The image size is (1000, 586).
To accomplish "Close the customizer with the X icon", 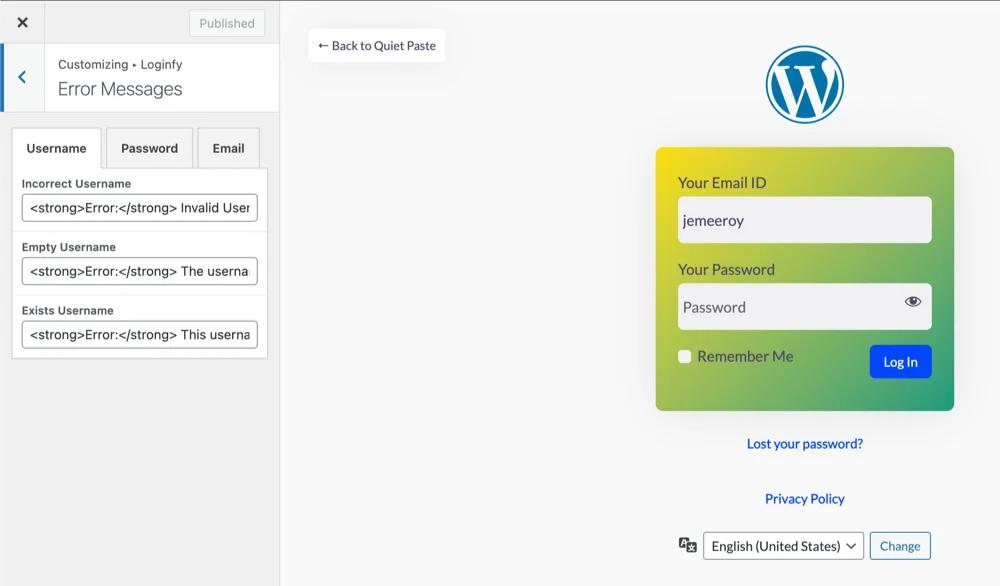I will tap(22, 22).
